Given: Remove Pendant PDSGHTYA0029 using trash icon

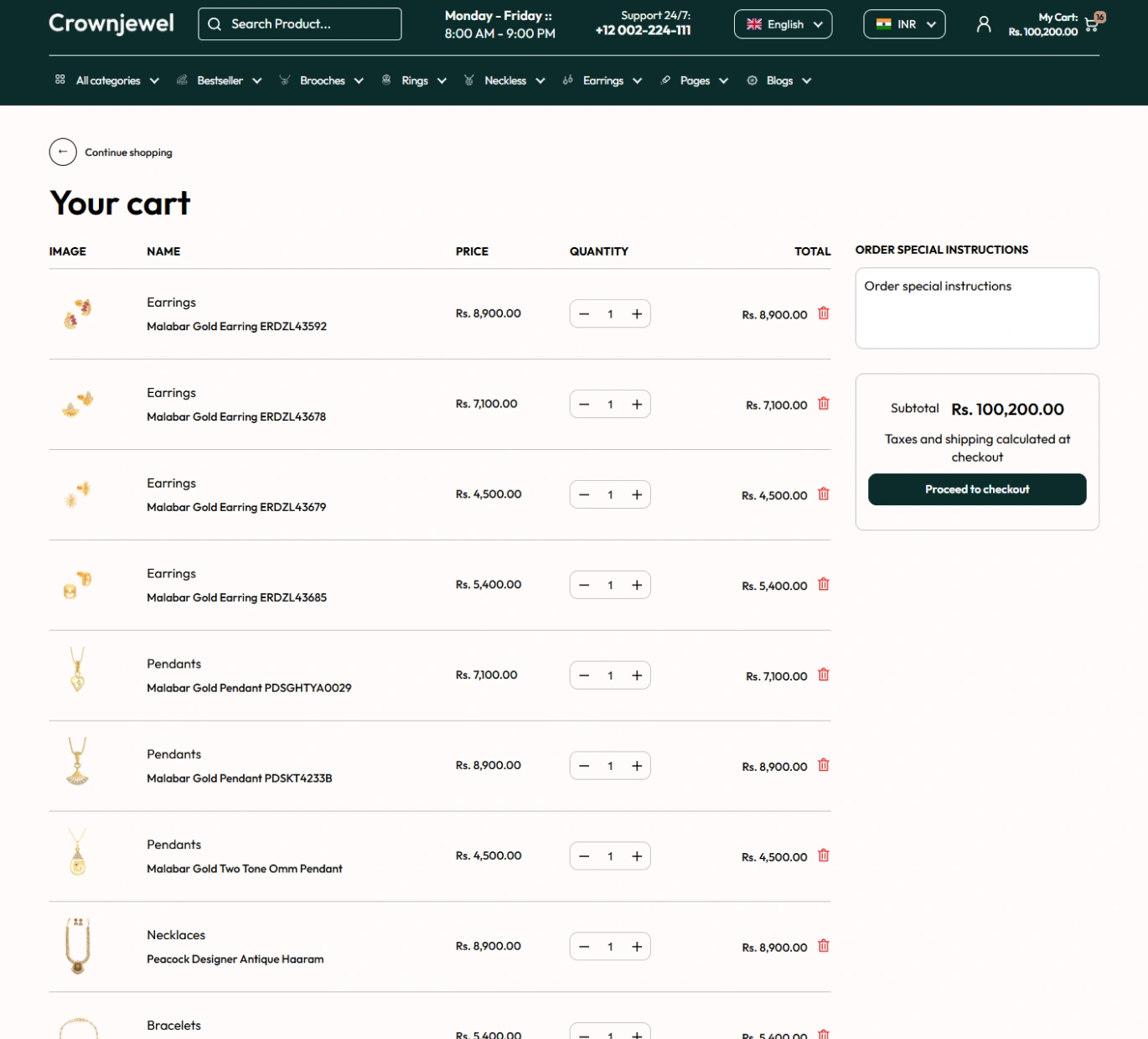Looking at the screenshot, I should (824, 675).
